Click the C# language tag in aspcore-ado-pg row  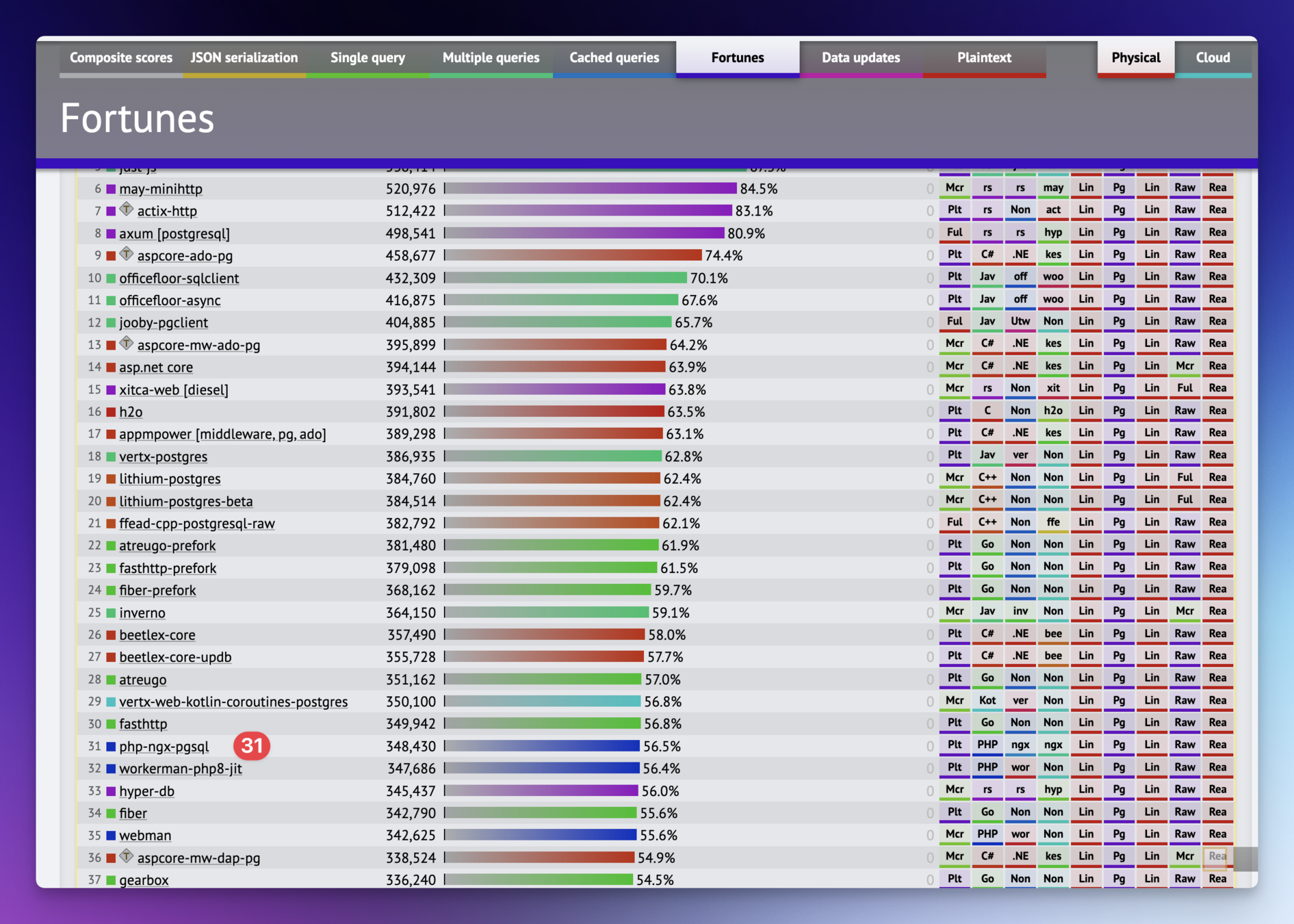tap(987, 255)
